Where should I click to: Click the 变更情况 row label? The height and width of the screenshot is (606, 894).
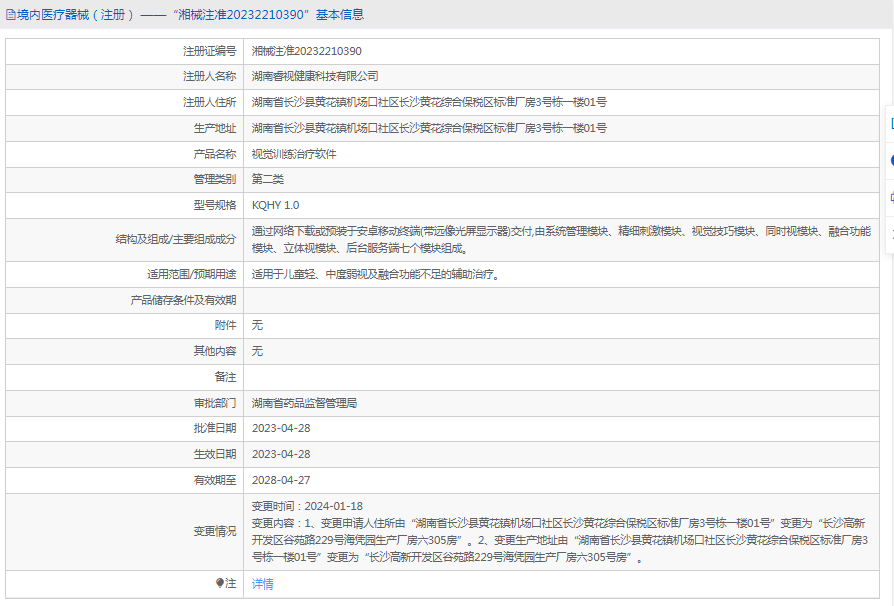click(215, 531)
